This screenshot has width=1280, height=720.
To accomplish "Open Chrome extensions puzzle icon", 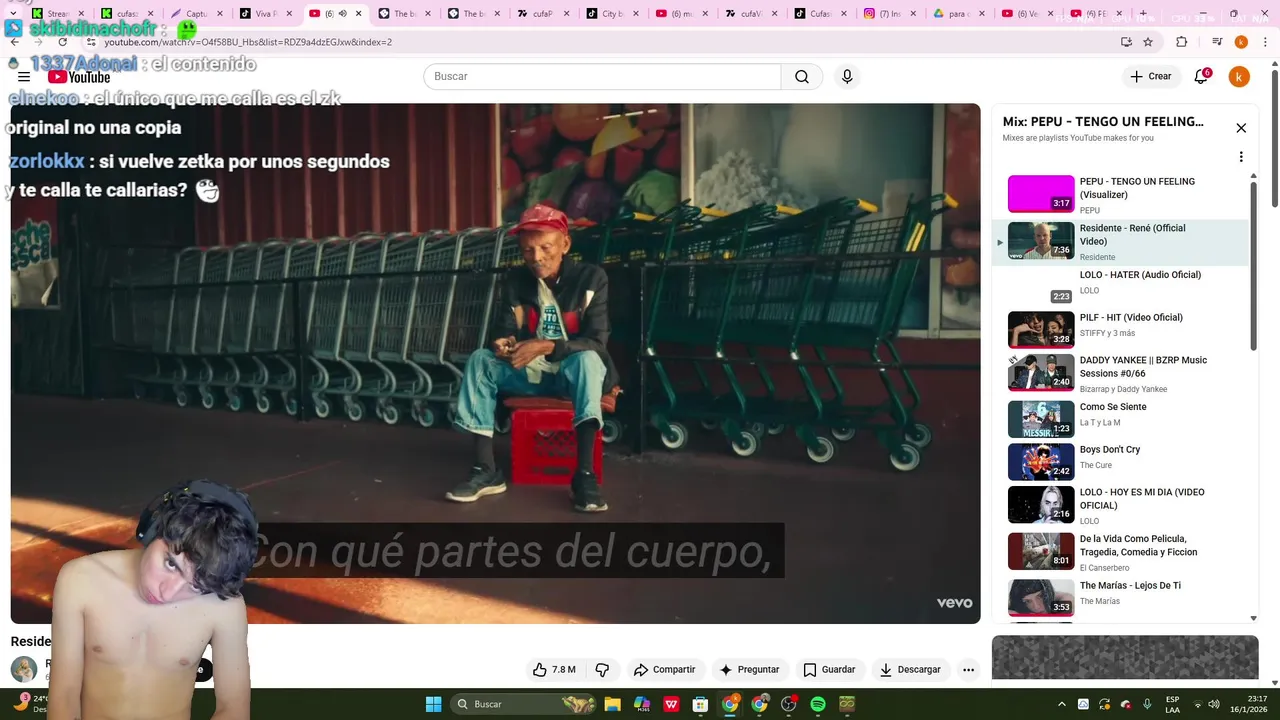I will pyautogui.click(x=1182, y=42).
